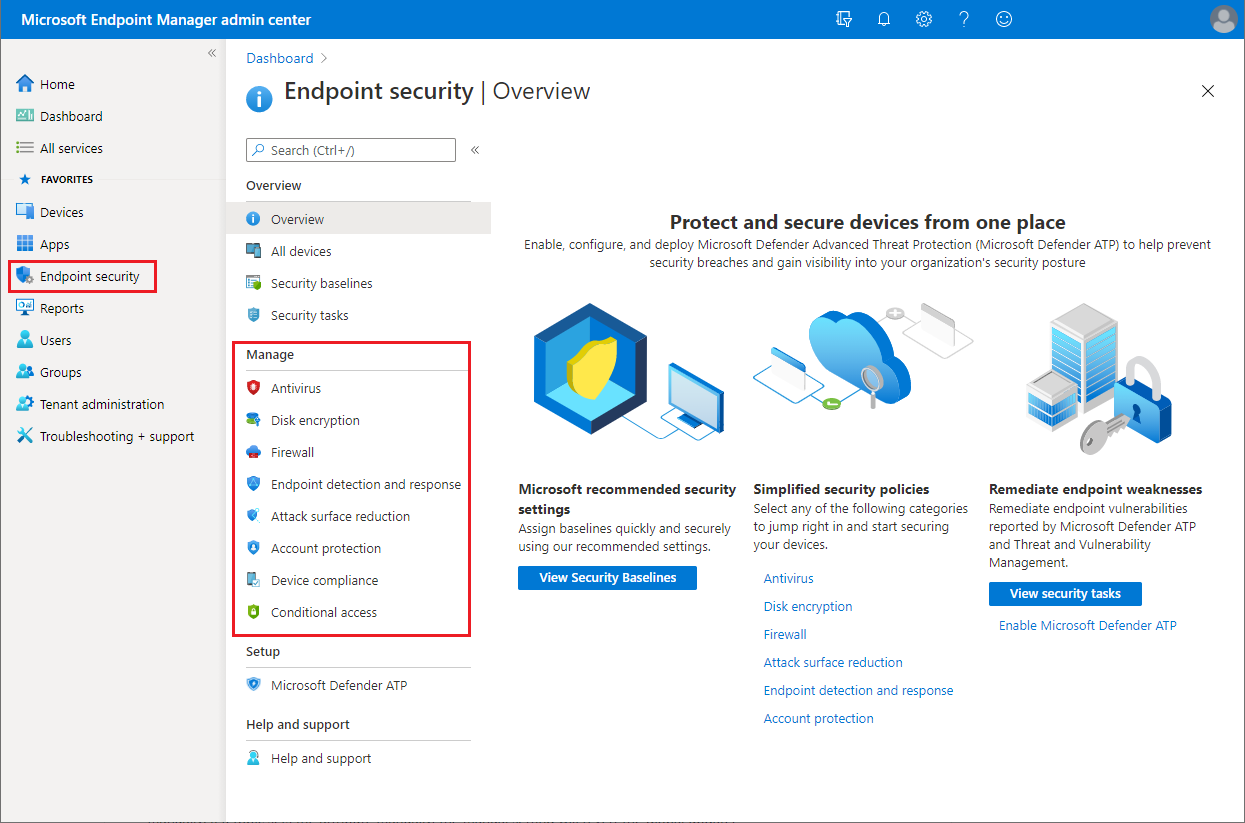This screenshot has width=1245, height=823.
Task: Follow the Account protection link in main pane
Action: [x=819, y=718]
